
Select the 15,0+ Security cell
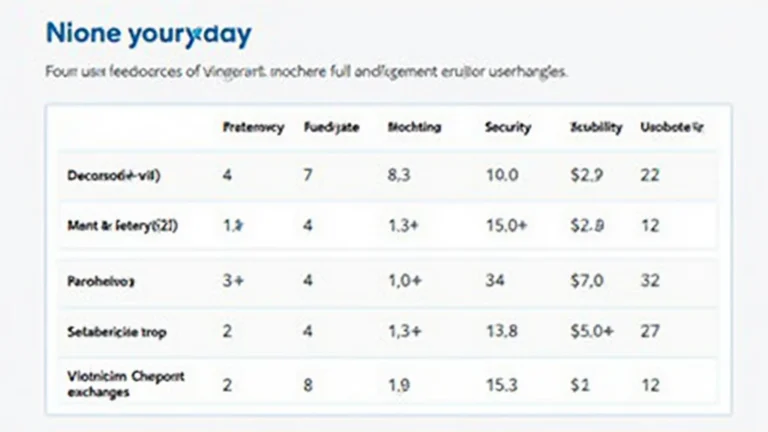(505, 226)
